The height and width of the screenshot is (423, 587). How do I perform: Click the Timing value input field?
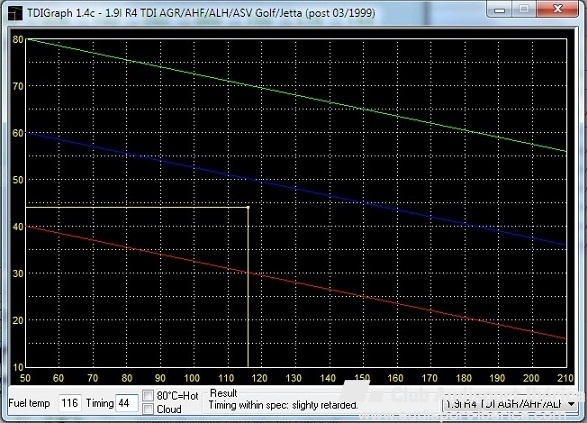[x=126, y=403]
